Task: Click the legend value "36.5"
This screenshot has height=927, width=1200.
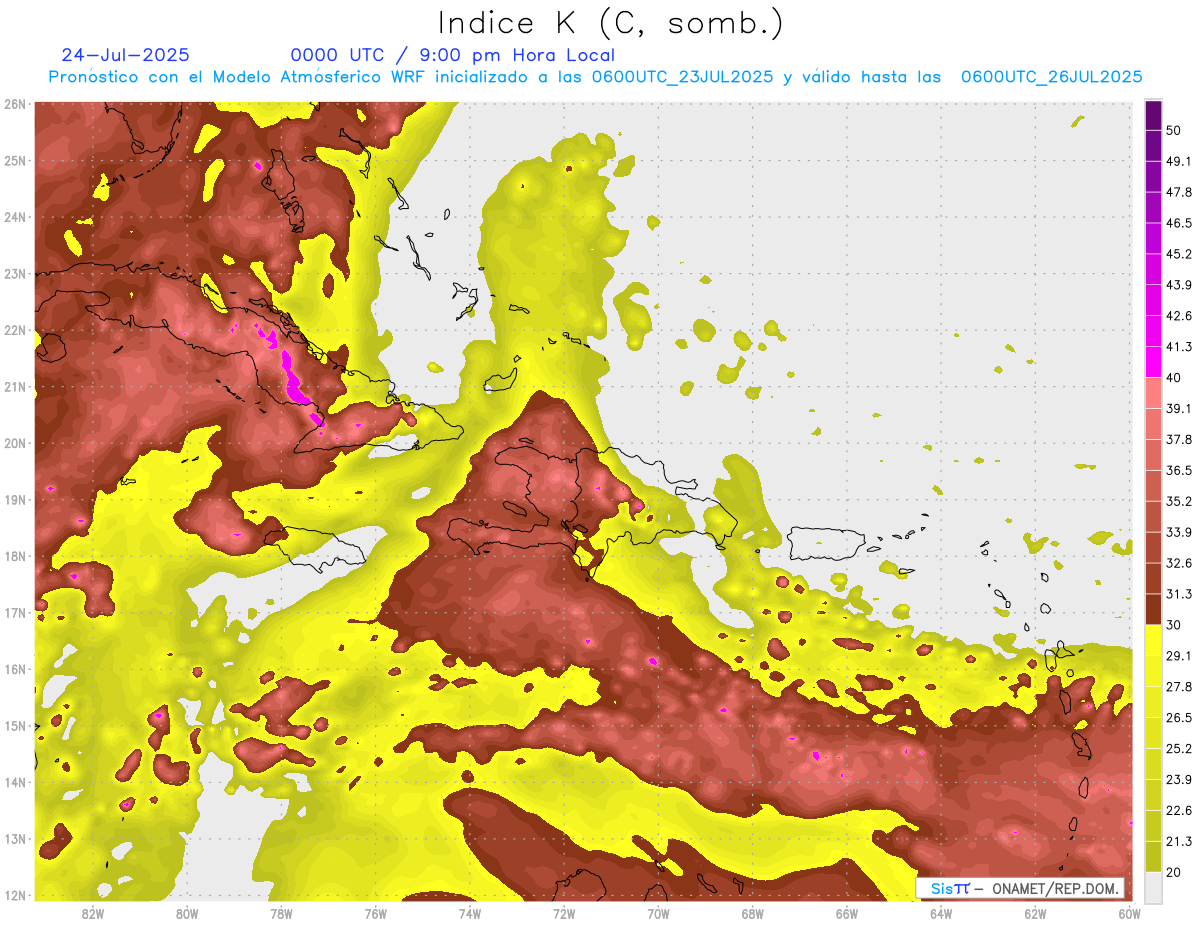Action: click(x=1178, y=470)
